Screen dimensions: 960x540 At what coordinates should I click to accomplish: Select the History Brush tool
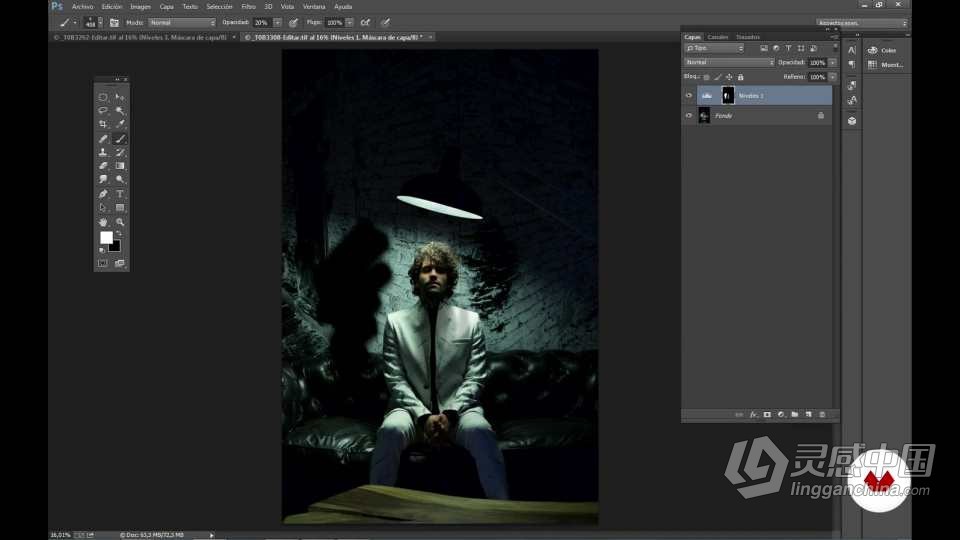(x=120, y=152)
